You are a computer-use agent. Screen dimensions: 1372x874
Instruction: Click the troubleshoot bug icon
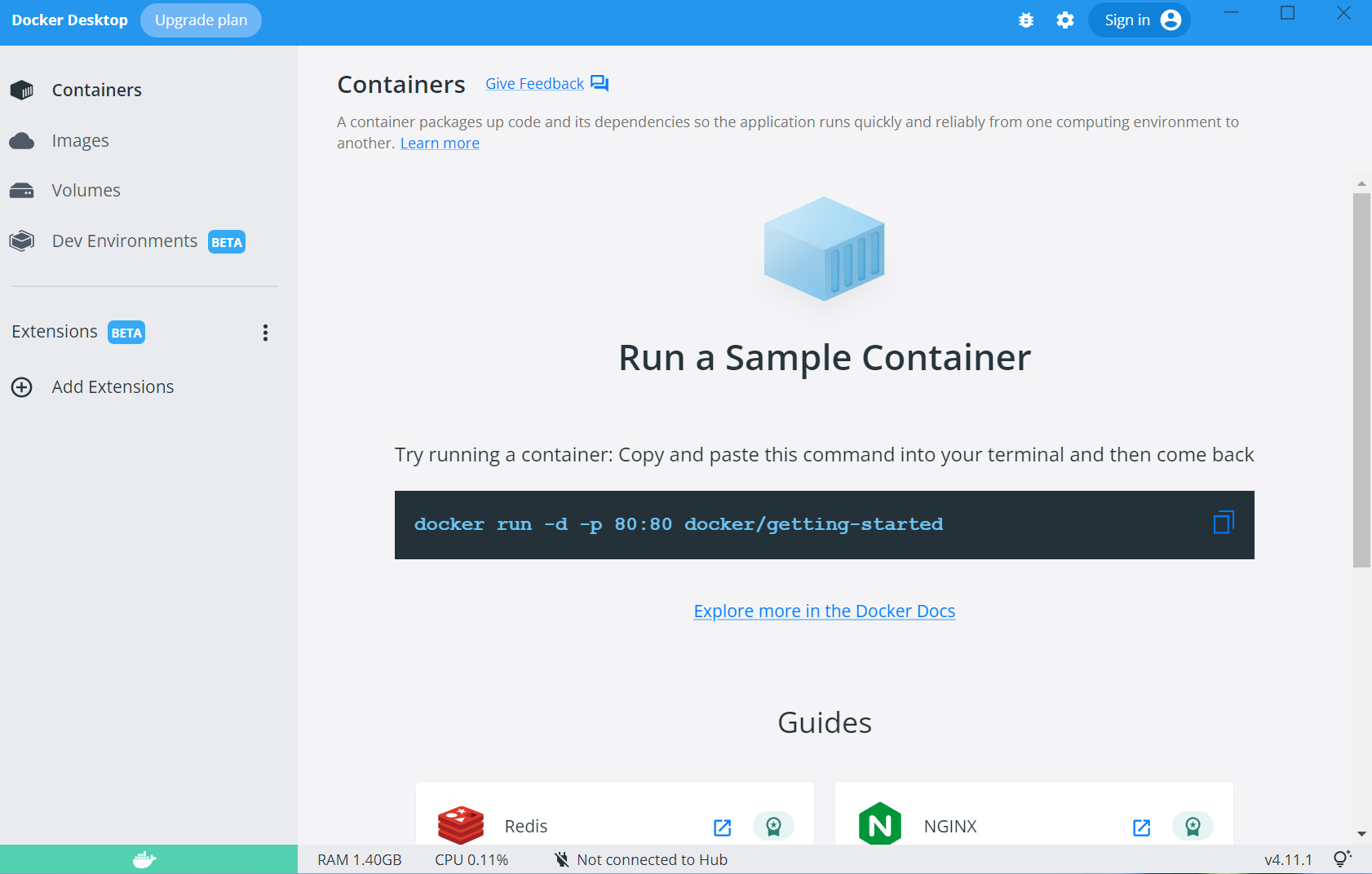pos(1026,20)
